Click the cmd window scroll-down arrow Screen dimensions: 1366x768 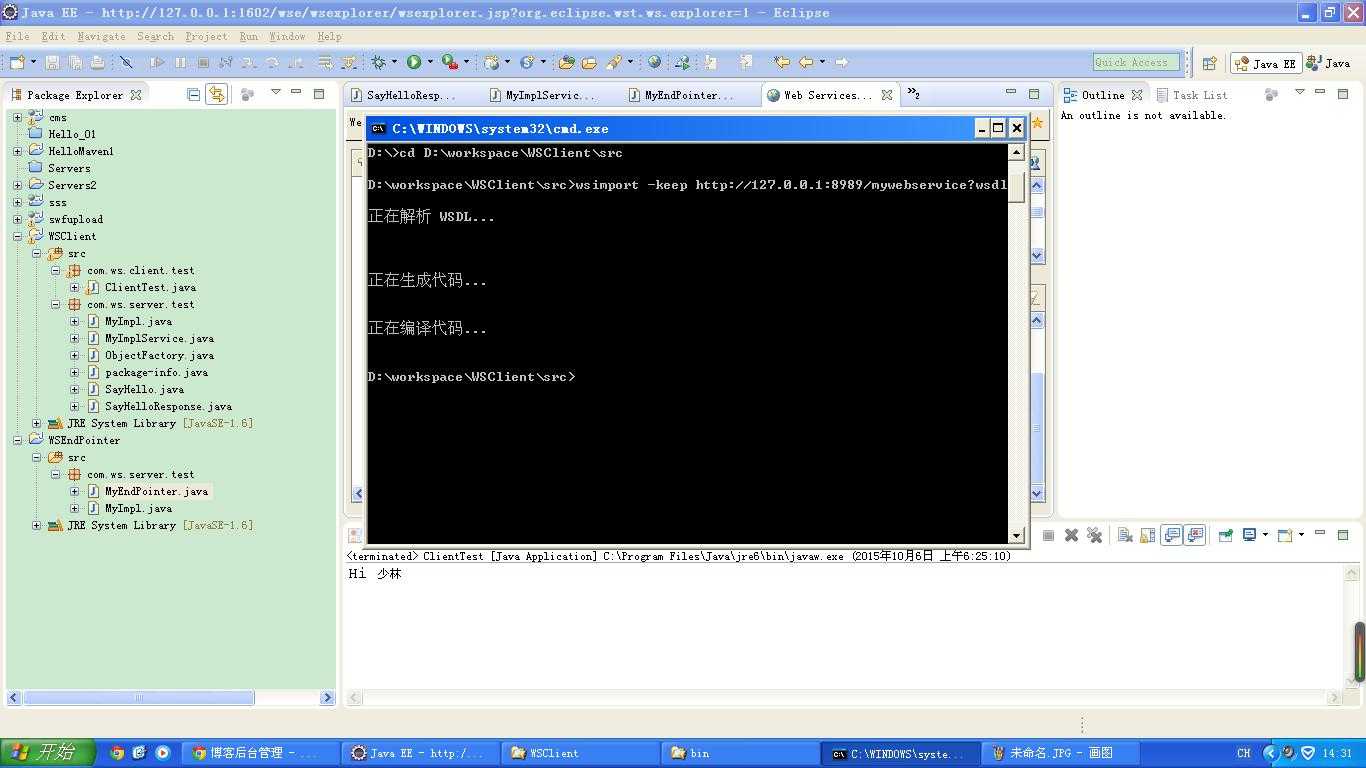click(1017, 535)
